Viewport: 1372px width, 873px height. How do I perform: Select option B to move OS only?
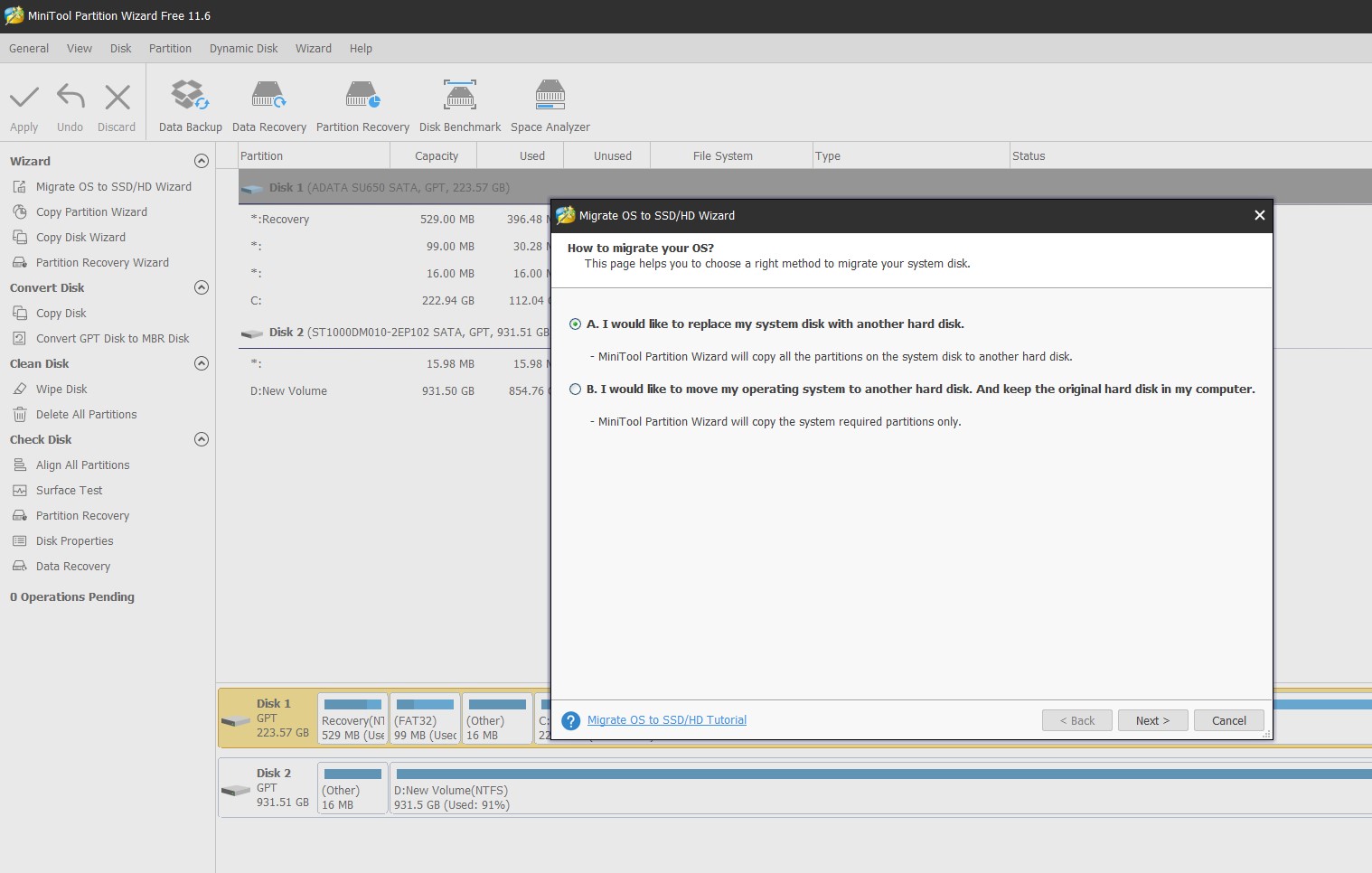pyautogui.click(x=575, y=389)
